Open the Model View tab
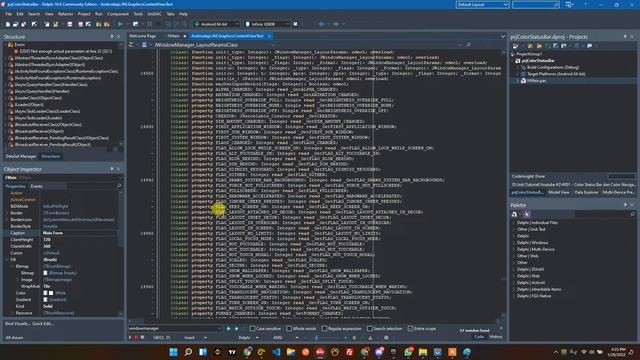Viewport: 640px width, 360px height. pyautogui.click(x=559, y=192)
